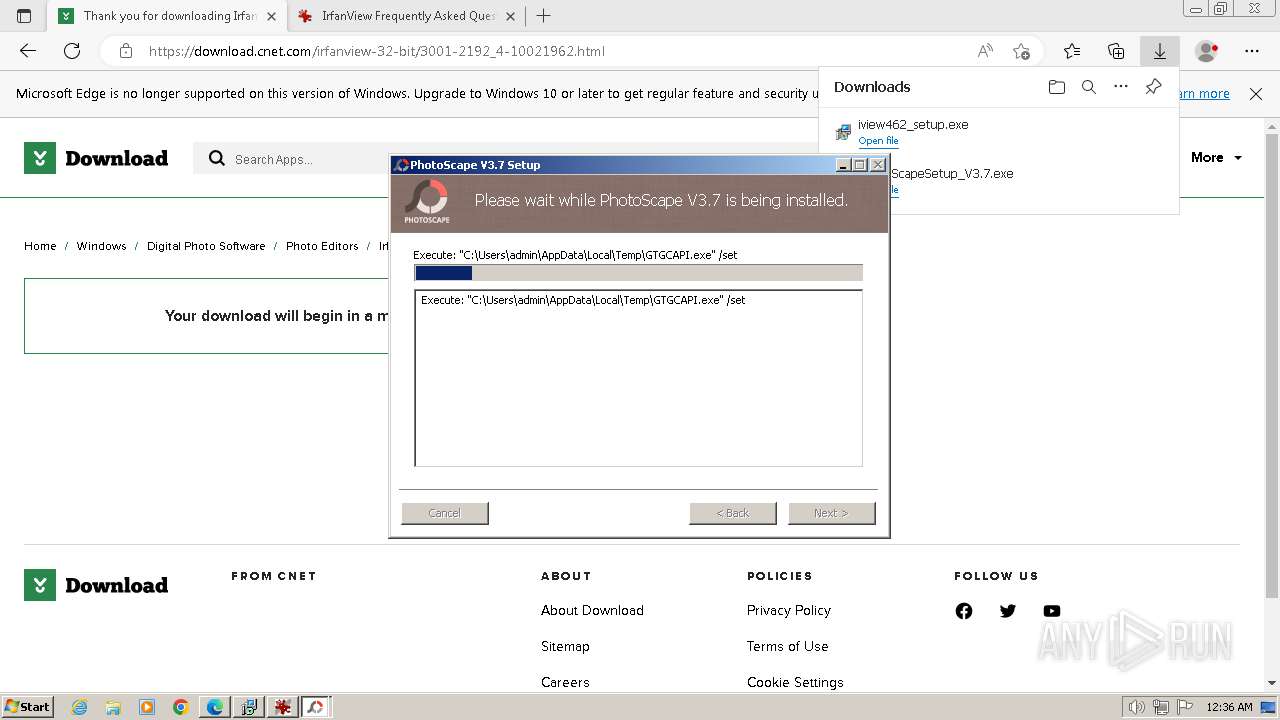Click Next button in PhotoScape Setup
The image size is (1280, 720).
coord(832,513)
